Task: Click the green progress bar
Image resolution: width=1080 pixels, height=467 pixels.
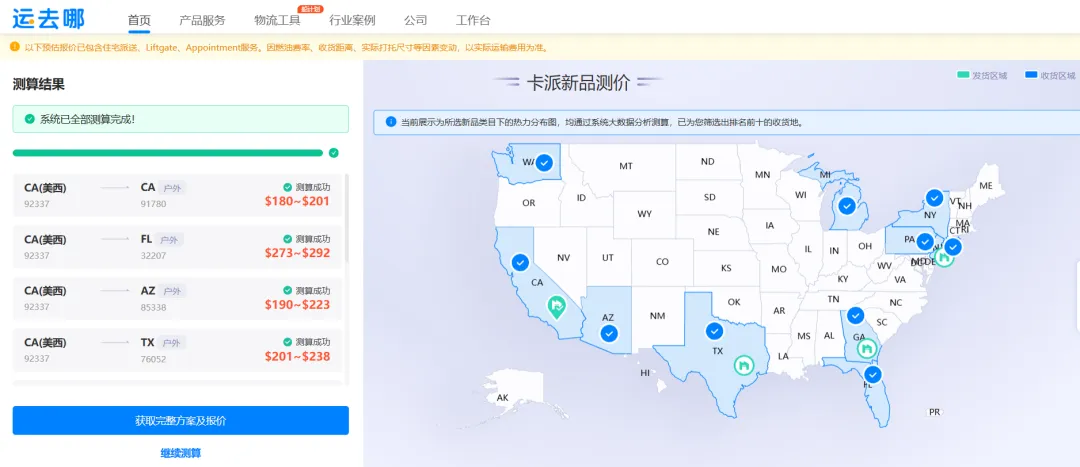Action: click(167, 153)
